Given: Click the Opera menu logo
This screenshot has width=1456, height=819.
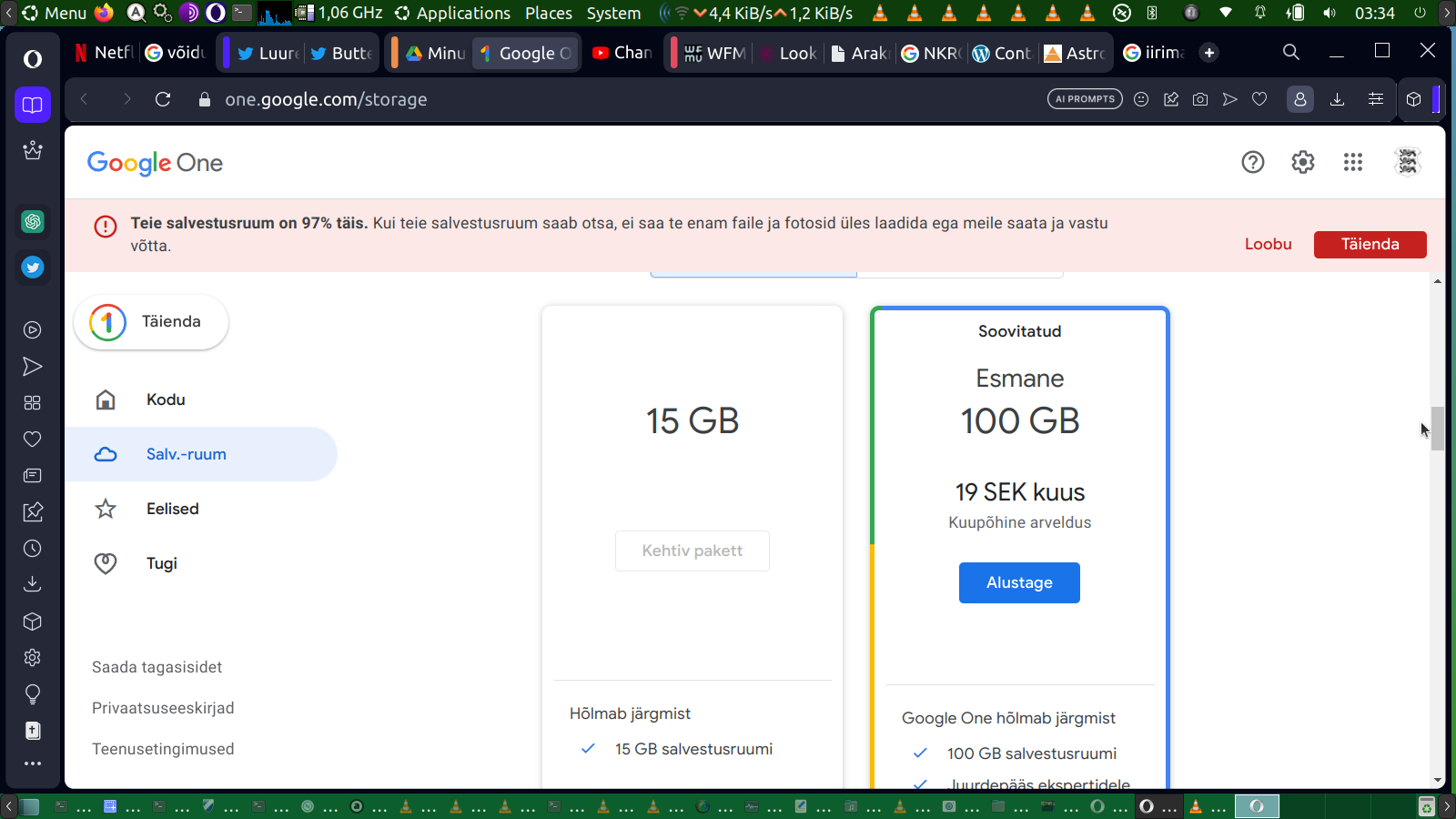Looking at the screenshot, I should click(x=33, y=59).
